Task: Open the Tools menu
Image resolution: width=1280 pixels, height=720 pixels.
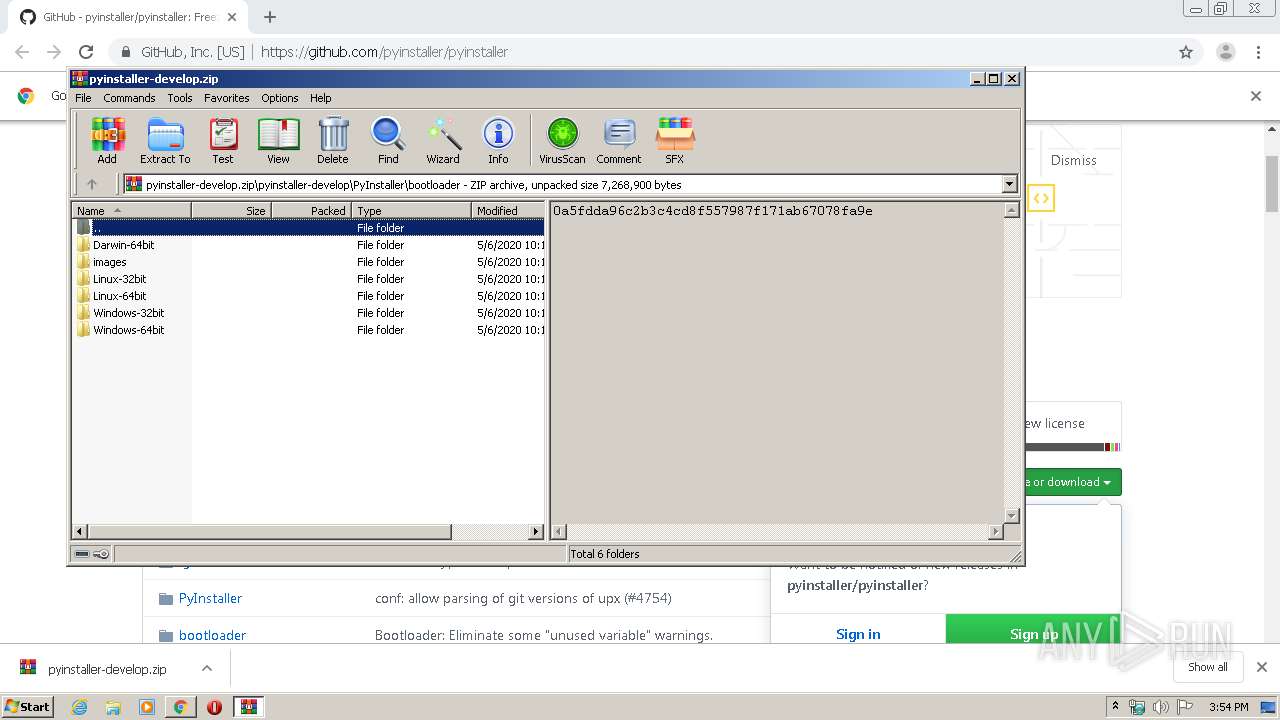Action: pyautogui.click(x=180, y=98)
